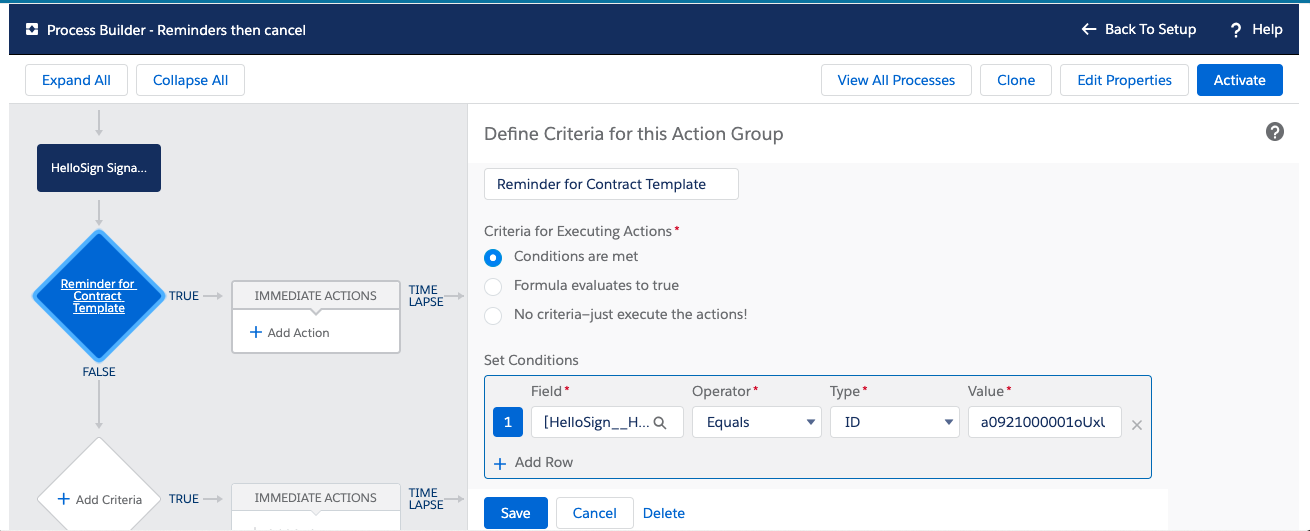
Task: Select the 'Conditions are met' radio option
Action: [493, 257]
